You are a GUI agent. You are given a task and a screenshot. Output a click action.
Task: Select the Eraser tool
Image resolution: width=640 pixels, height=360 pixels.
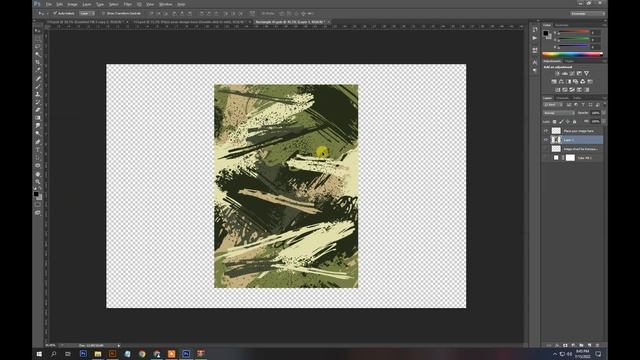point(38,110)
